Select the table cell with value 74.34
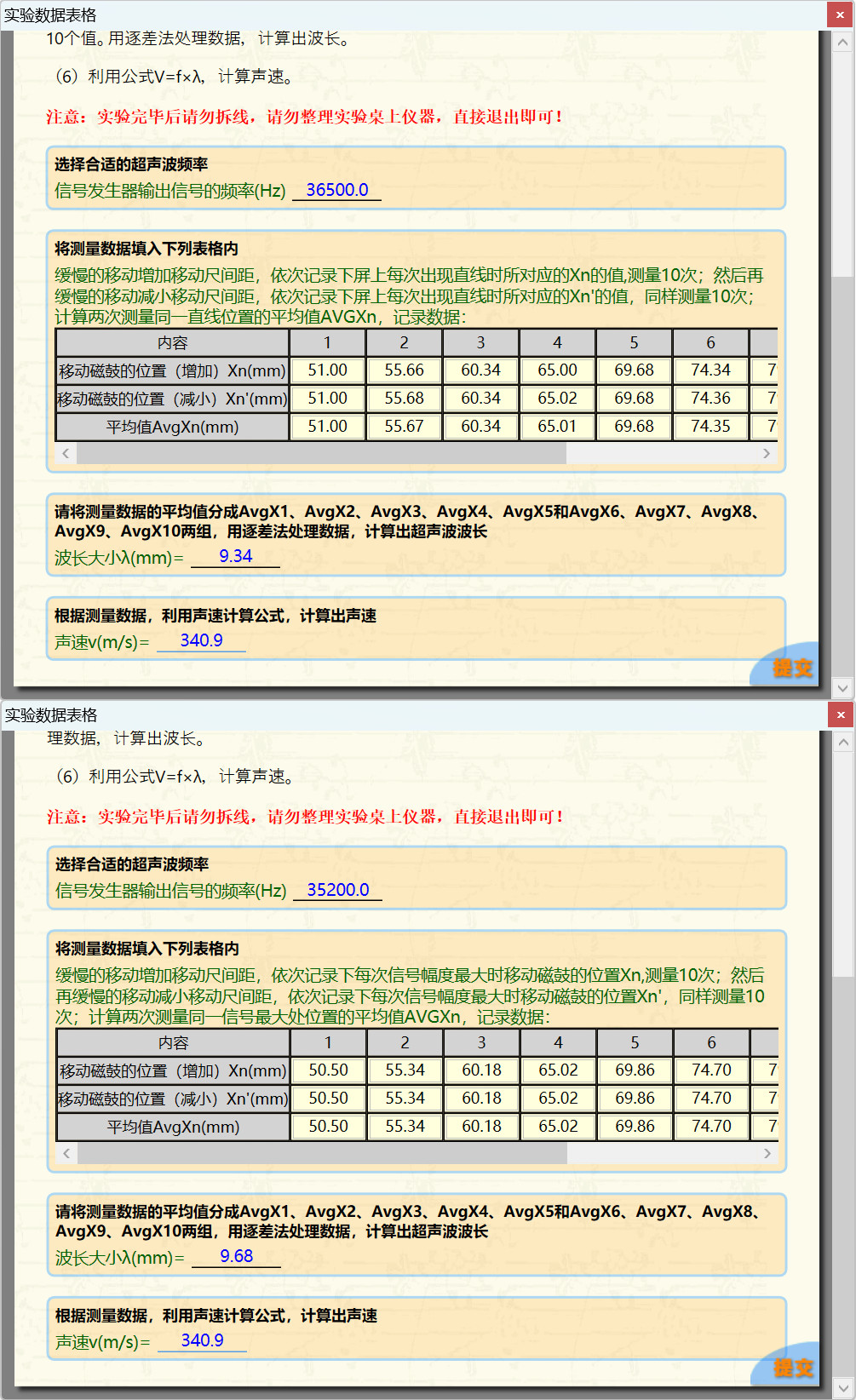Viewport: 856px width, 1400px height. coord(710,370)
